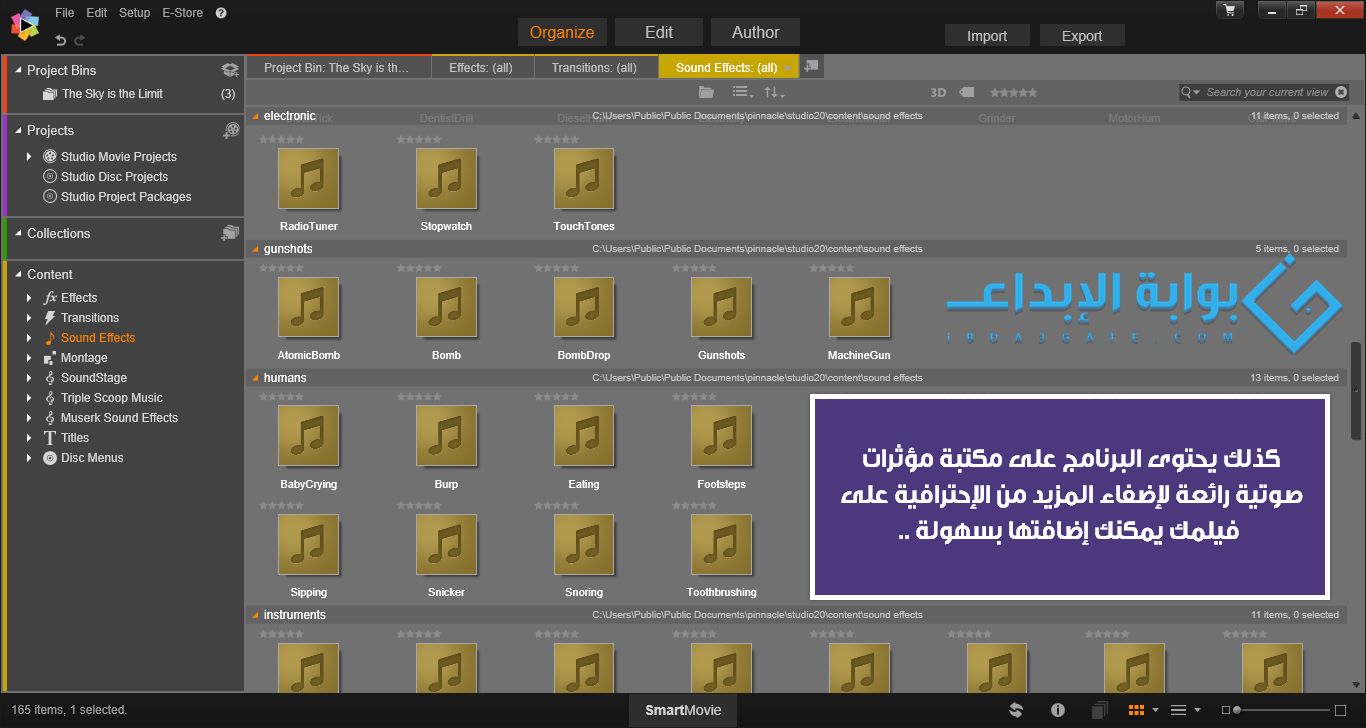Image resolution: width=1366 pixels, height=728 pixels.
Task: Open details view options dropdown arrow
Action: tap(1197, 710)
